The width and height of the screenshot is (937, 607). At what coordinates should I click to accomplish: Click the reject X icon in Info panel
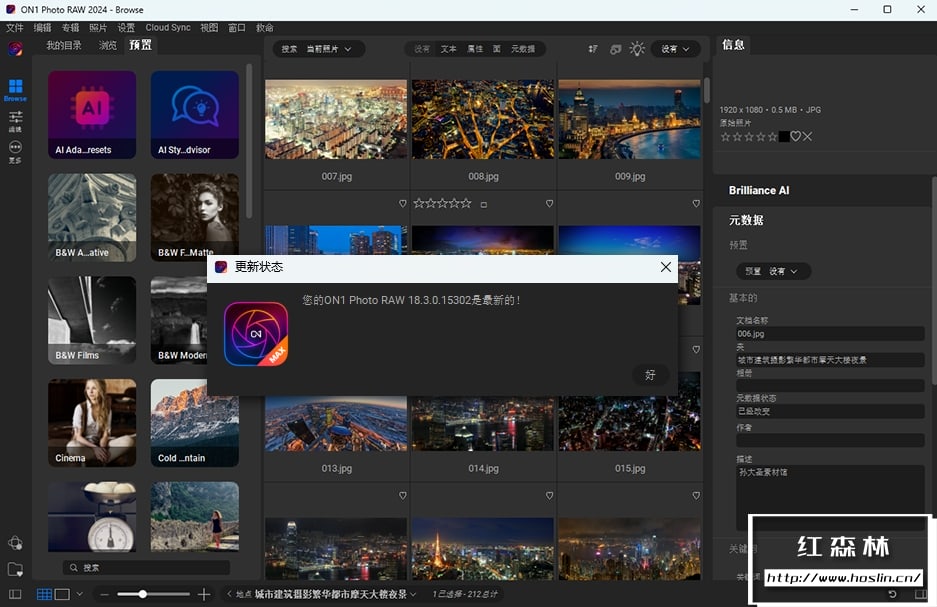point(807,137)
